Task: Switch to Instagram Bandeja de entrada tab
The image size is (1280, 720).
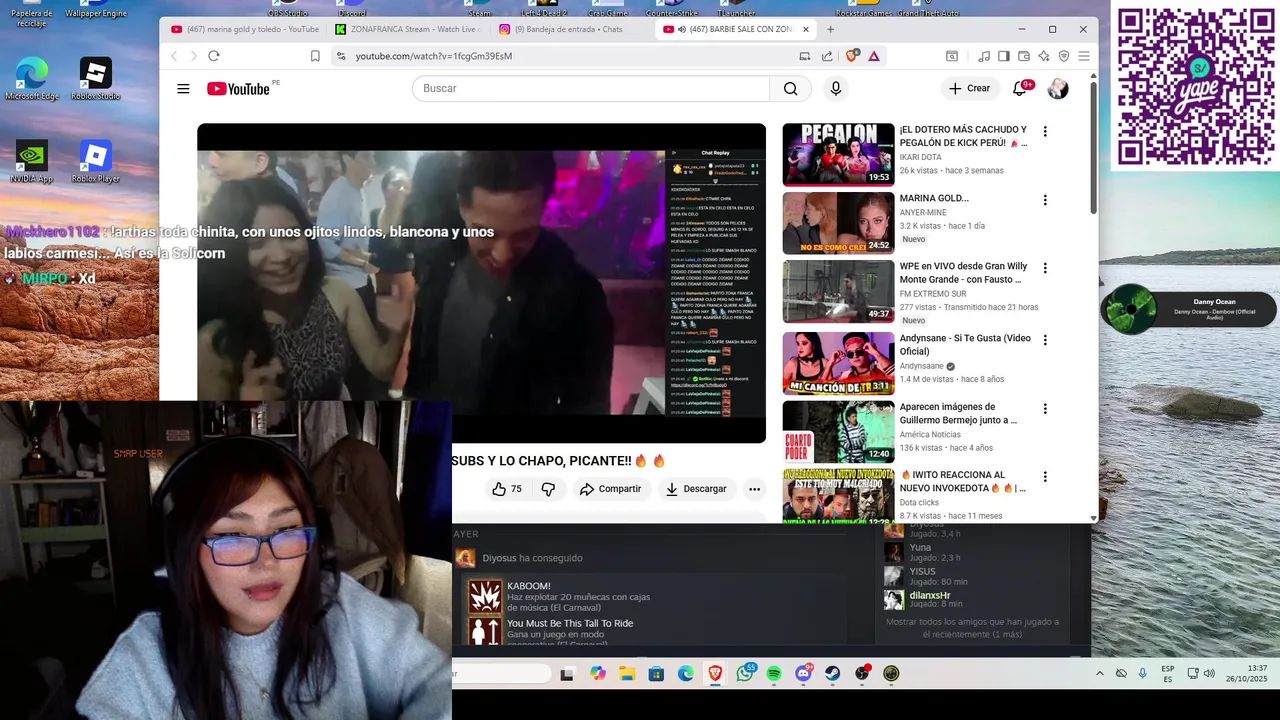Action: (x=570, y=29)
